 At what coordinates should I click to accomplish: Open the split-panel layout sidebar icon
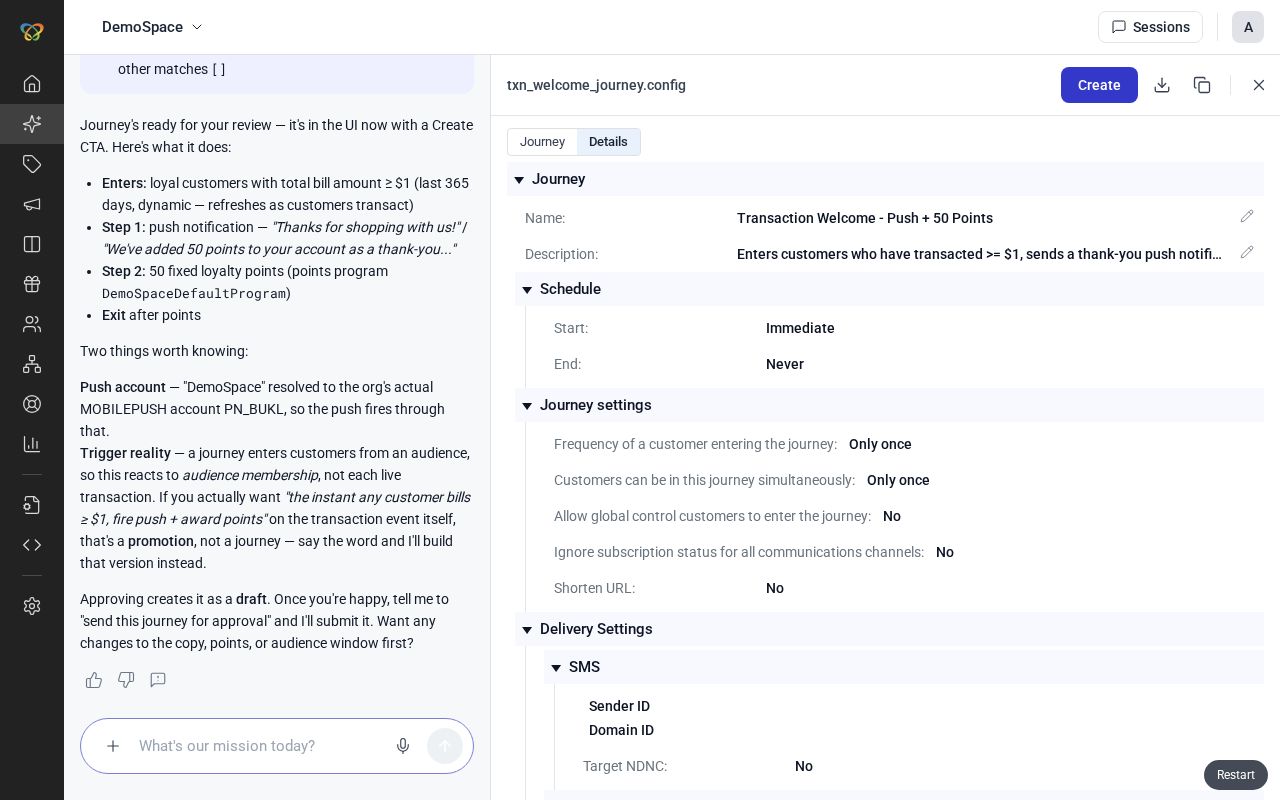[x=32, y=244]
